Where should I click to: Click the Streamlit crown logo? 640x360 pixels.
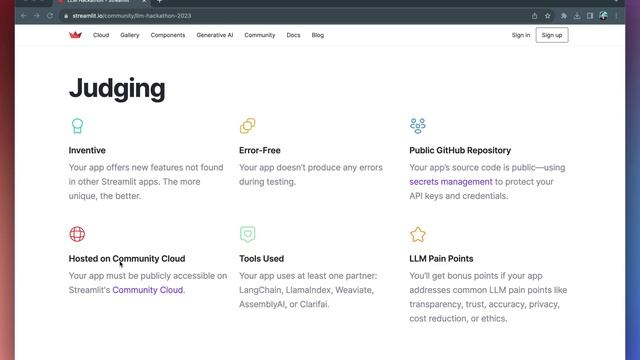75,35
